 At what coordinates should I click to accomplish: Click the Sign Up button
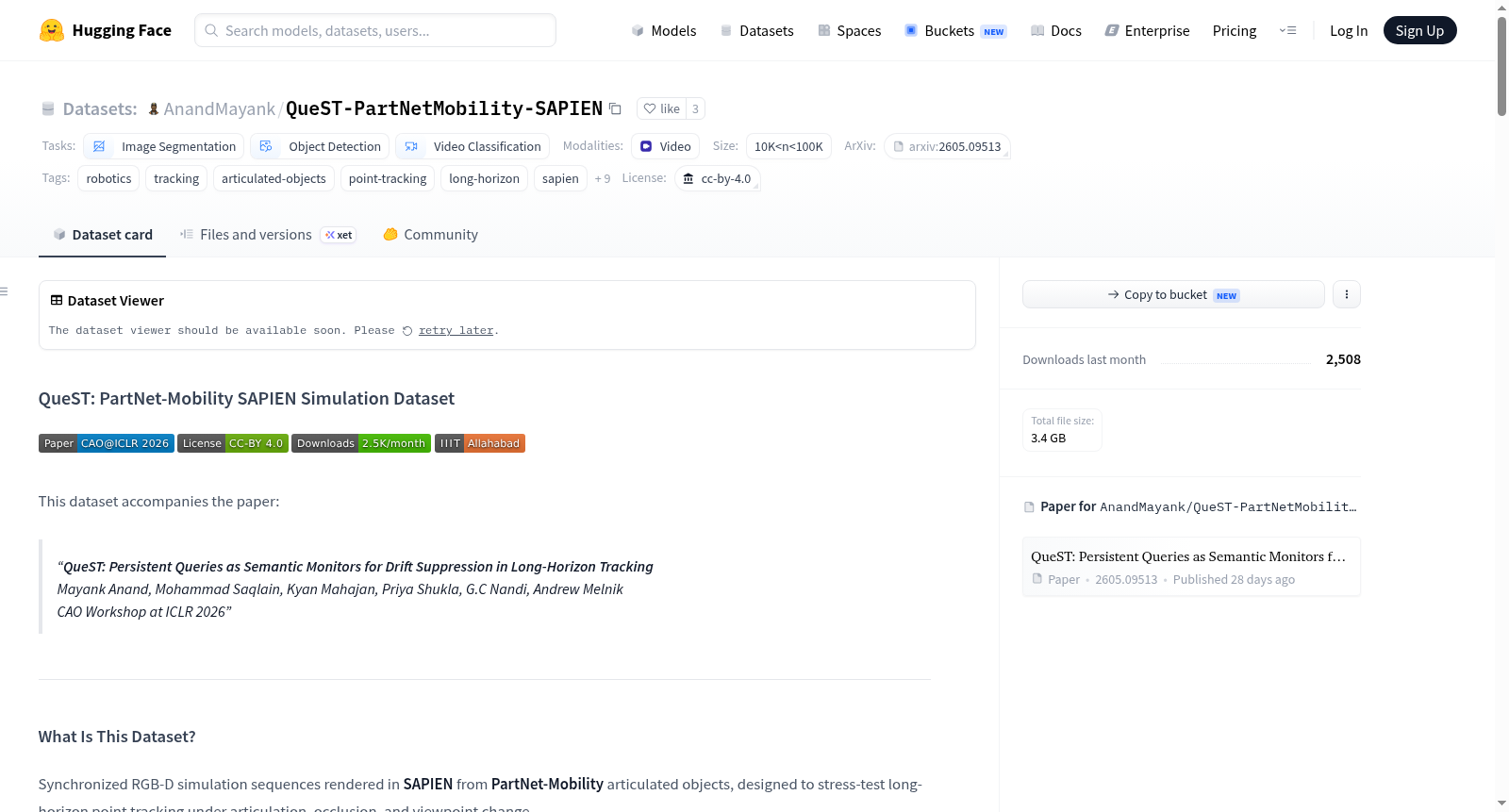(x=1419, y=30)
